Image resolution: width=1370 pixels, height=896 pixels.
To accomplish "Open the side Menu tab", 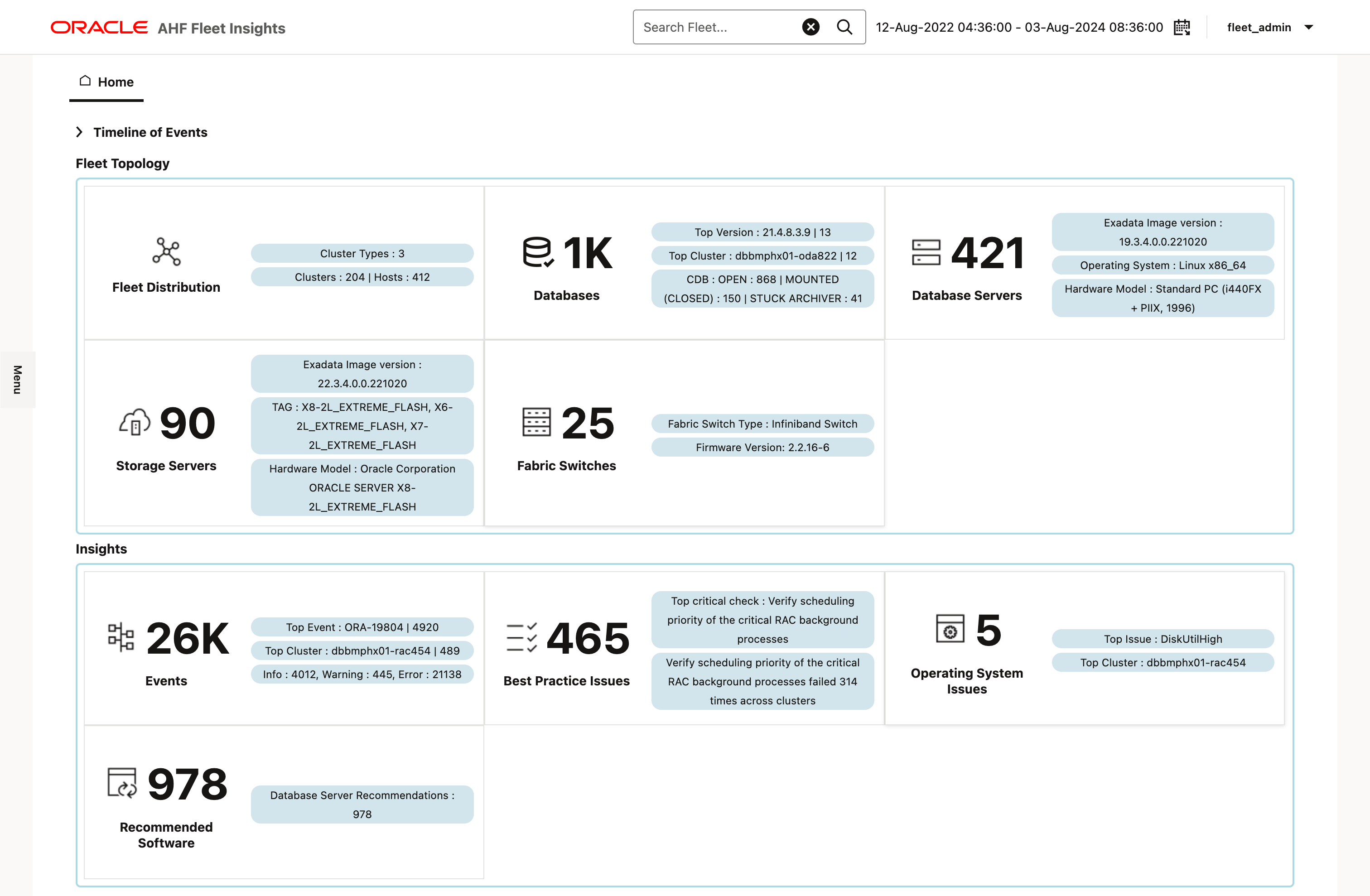I will (17, 380).
